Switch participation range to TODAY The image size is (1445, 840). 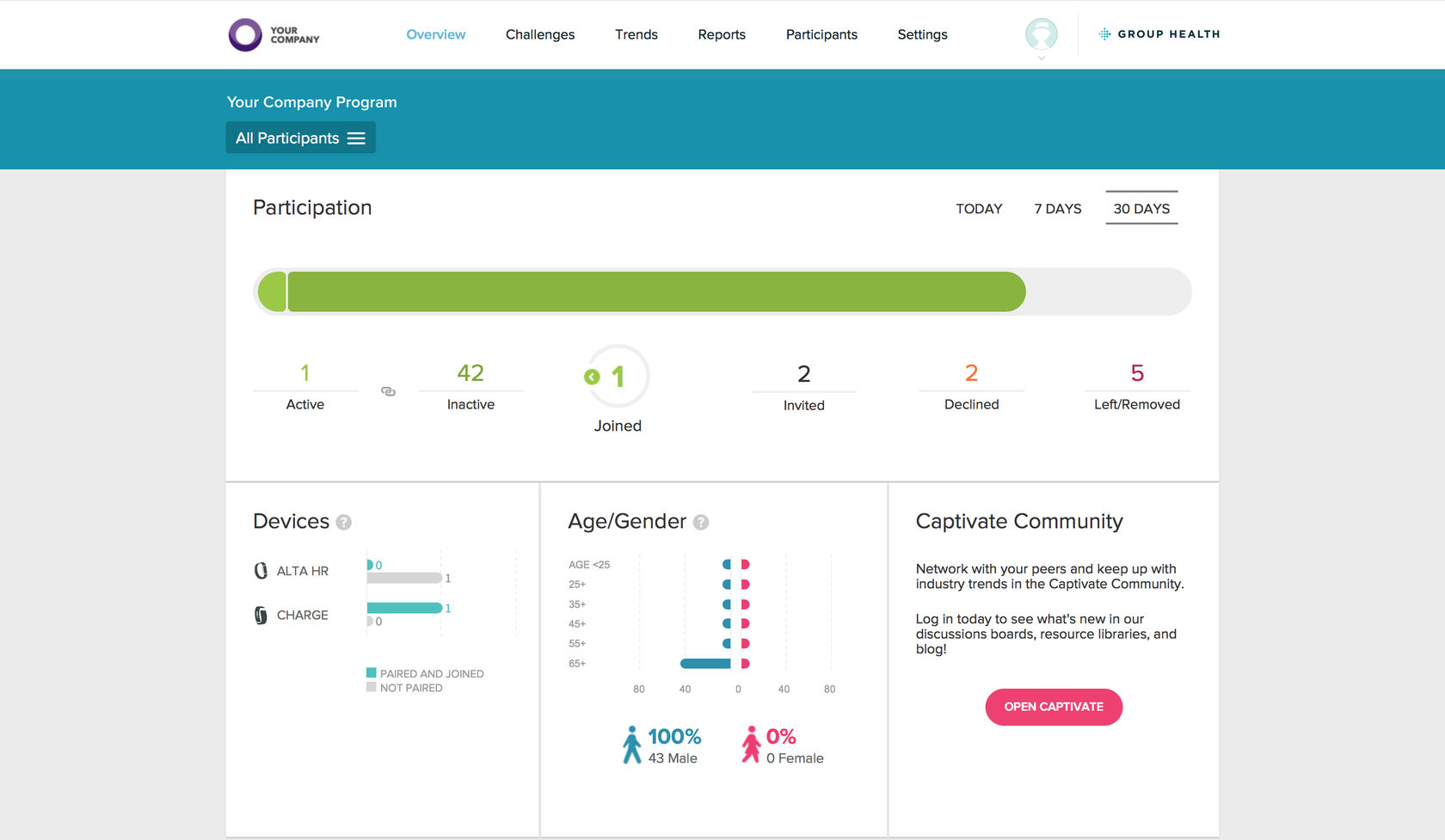coord(979,208)
